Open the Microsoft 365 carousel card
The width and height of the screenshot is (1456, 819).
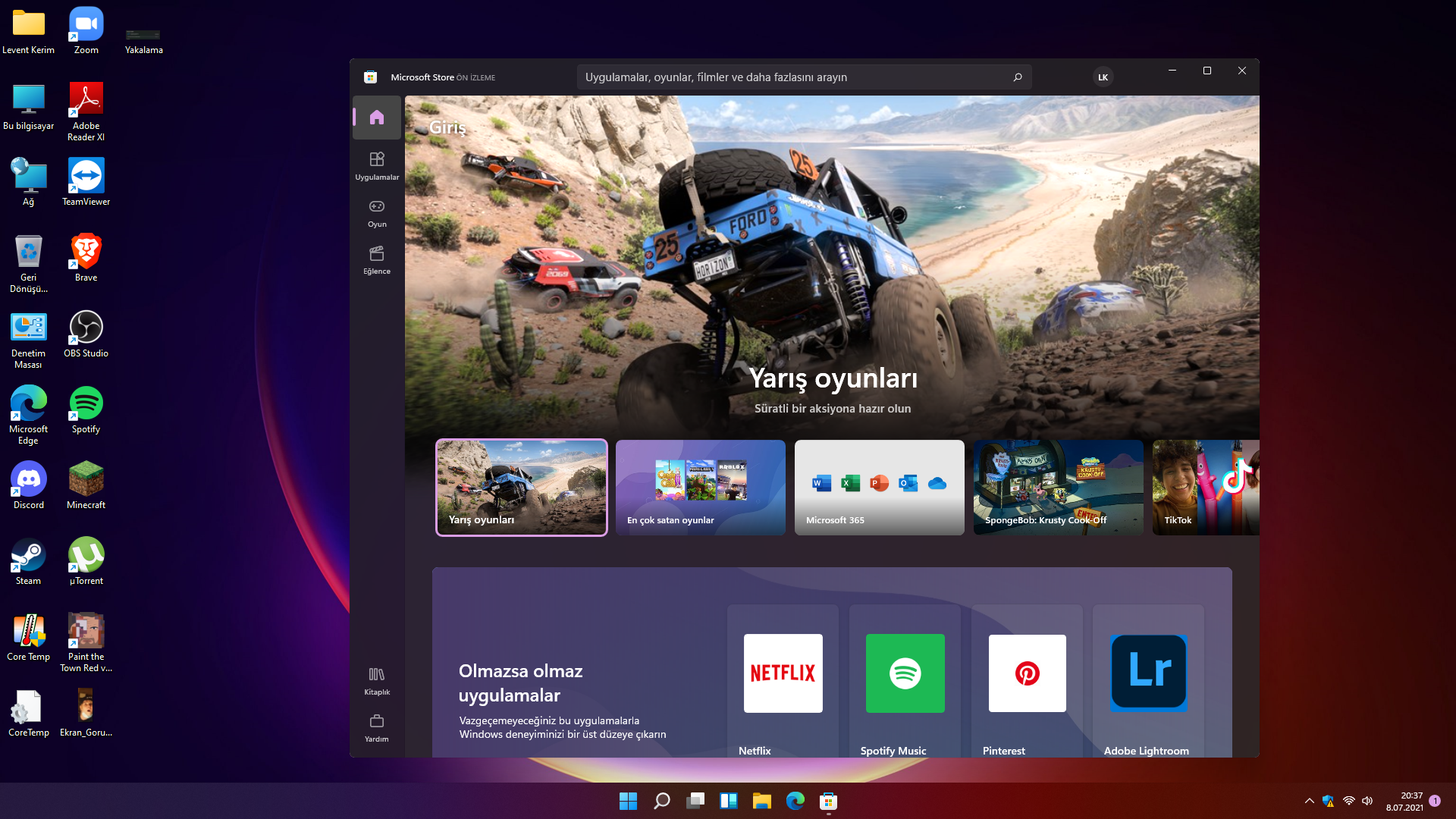pos(880,488)
